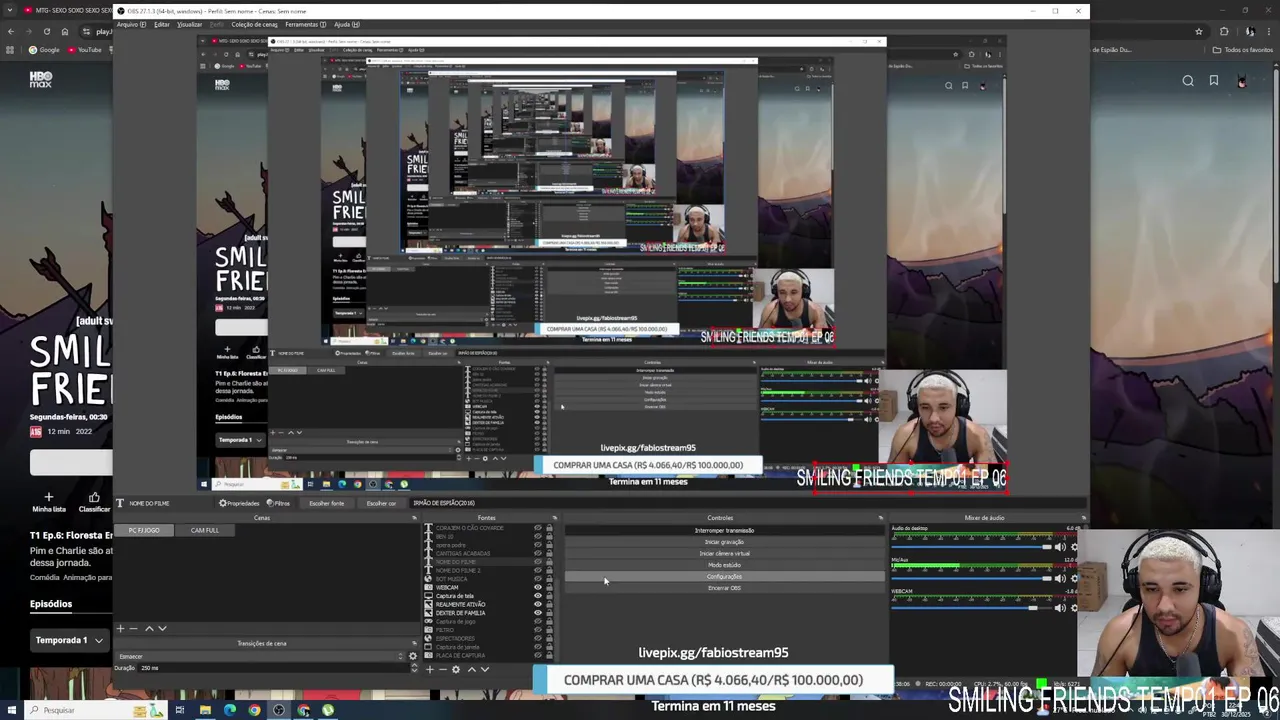The image size is (1280, 720).
Task: Click Iniciar gravação button
Action: tap(724, 542)
